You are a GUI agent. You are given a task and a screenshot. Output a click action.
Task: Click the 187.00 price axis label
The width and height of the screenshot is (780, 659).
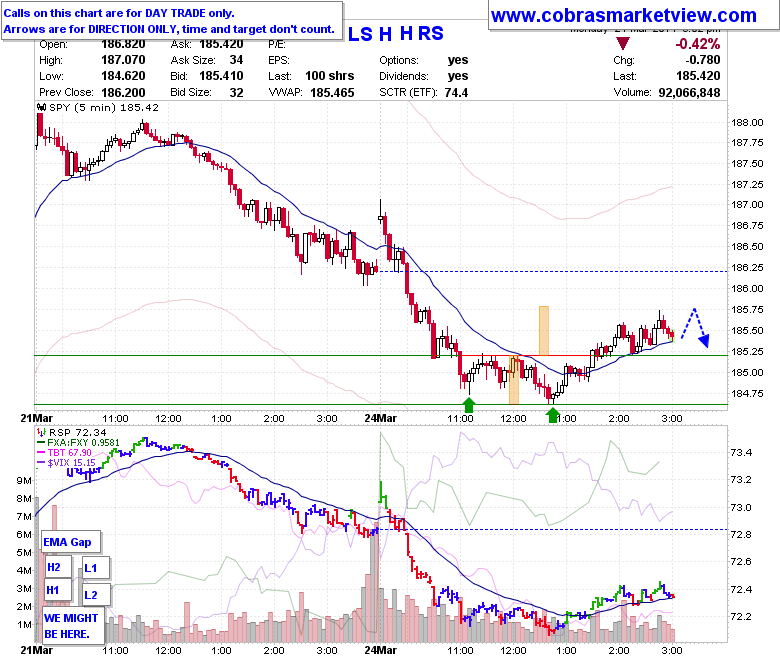click(747, 204)
